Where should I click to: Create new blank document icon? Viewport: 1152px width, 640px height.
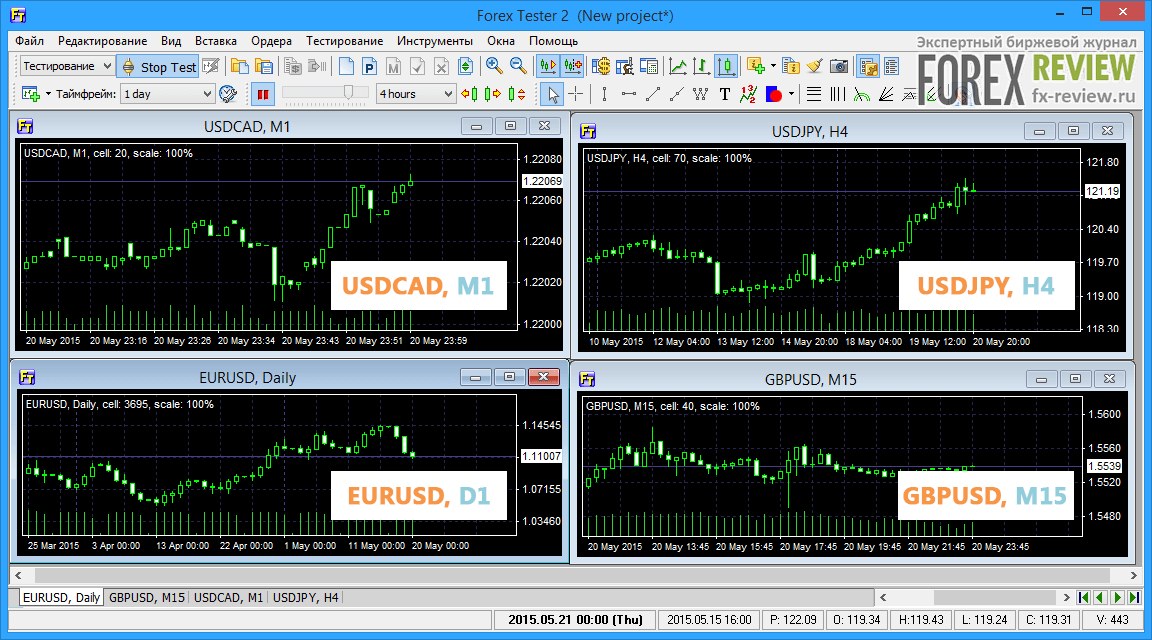[x=346, y=66]
